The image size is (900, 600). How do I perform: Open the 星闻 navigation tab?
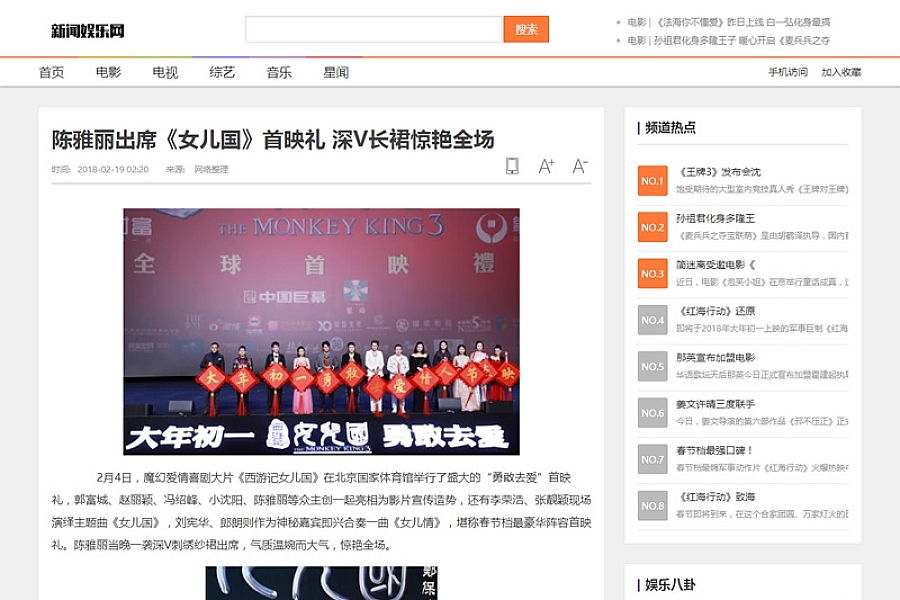pyautogui.click(x=336, y=72)
